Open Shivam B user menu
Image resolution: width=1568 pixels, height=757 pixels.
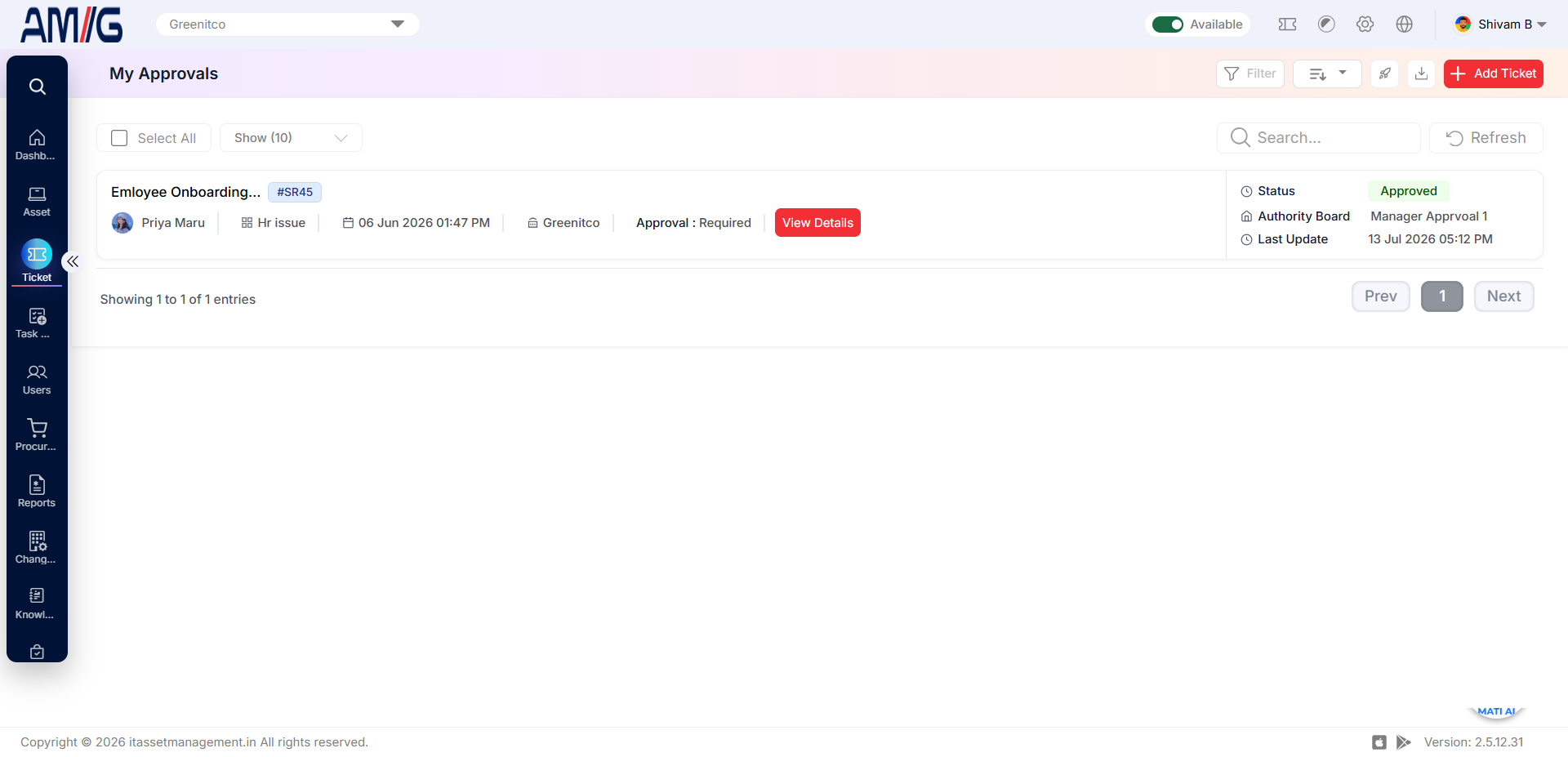1501,24
